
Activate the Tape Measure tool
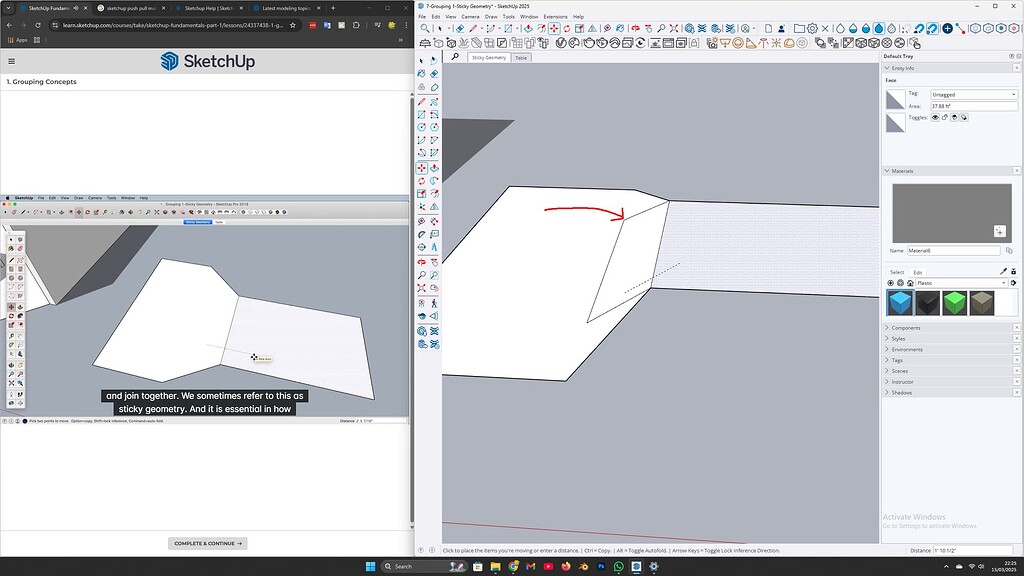[421, 221]
